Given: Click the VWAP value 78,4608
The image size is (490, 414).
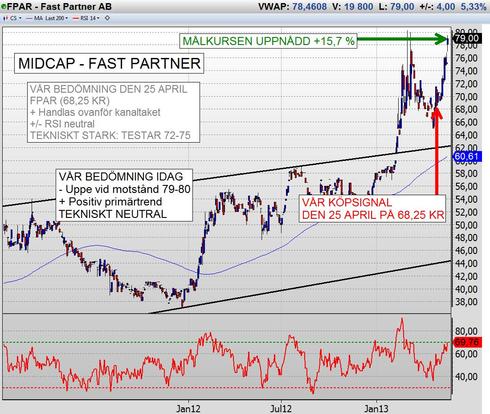Looking at the screenshot, I should click(309, 6).
